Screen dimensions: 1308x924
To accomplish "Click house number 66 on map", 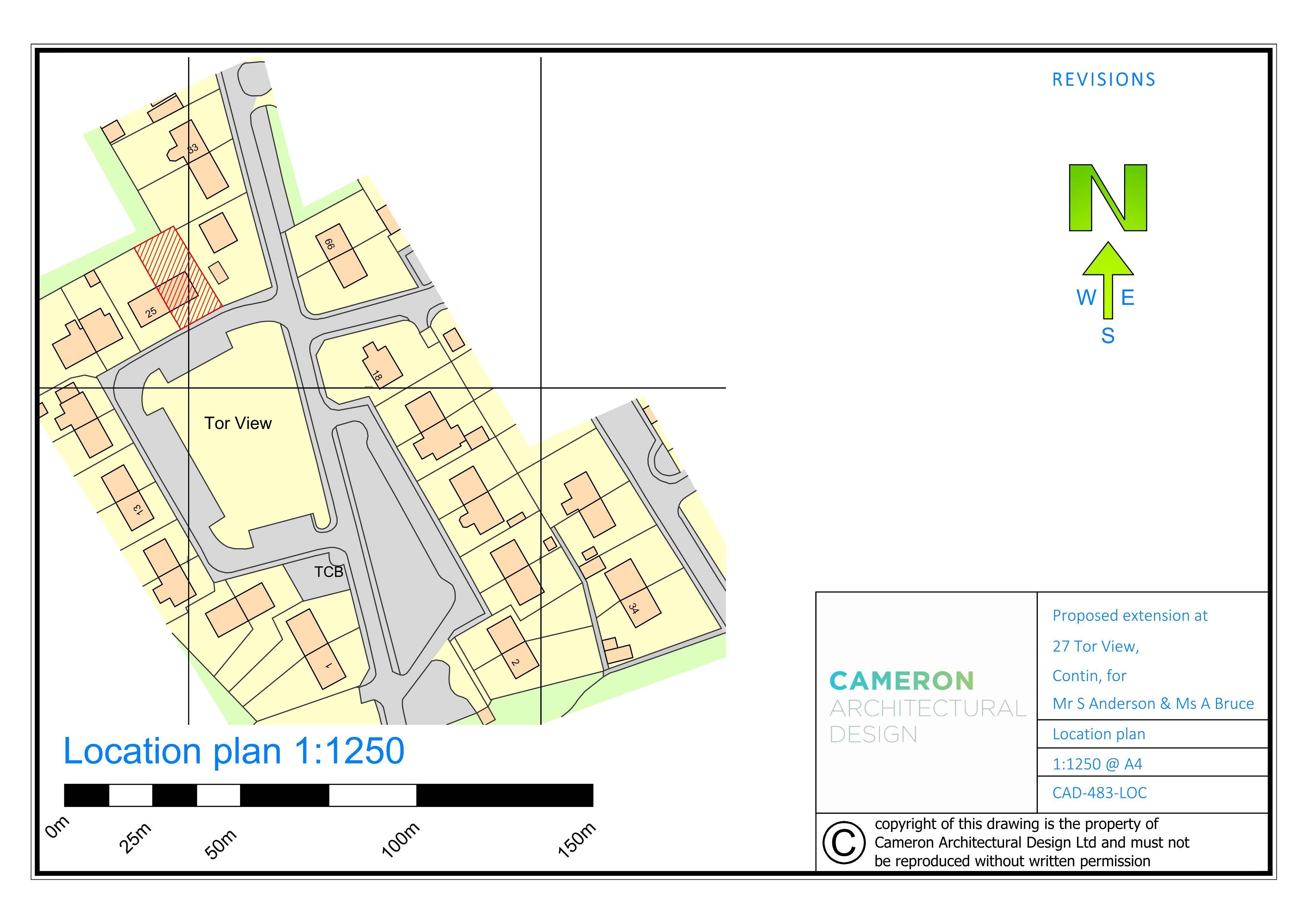I will point(329,244).
